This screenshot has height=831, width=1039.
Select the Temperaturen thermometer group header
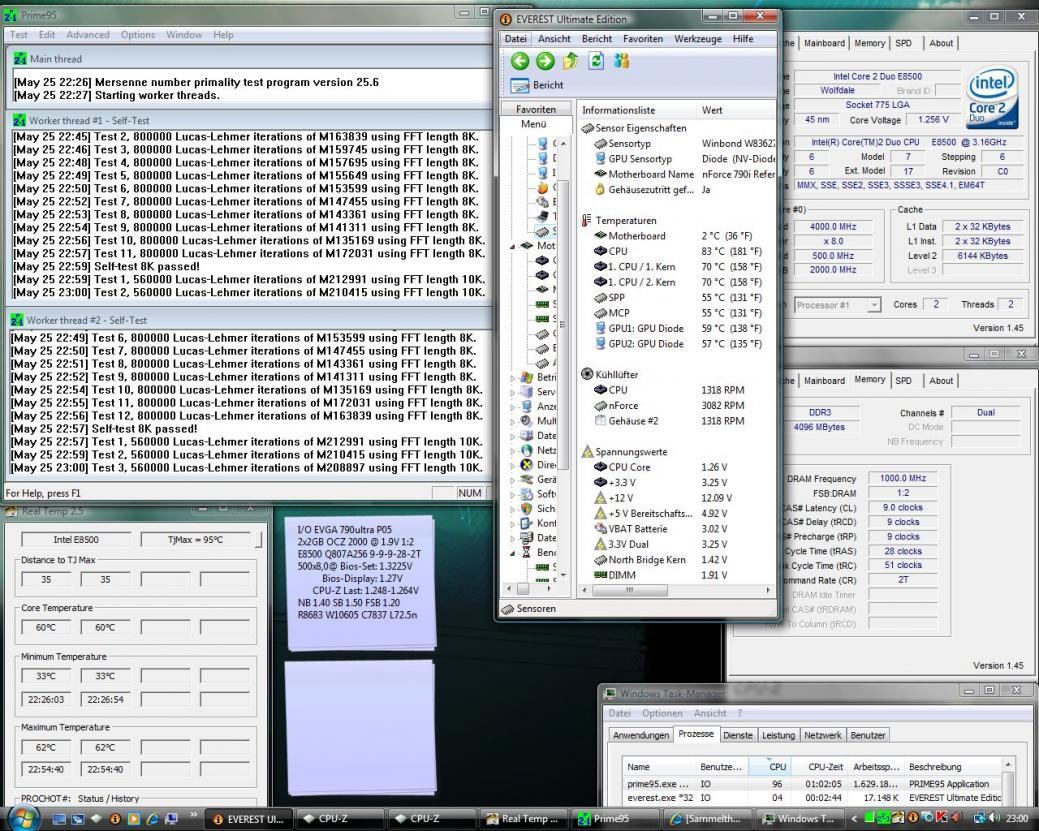[x=619, y=221]
